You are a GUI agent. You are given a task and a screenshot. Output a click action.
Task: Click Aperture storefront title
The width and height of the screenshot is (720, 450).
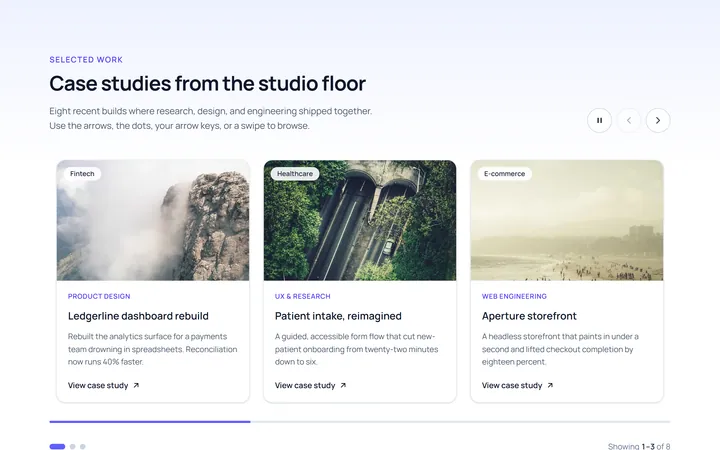529,316
